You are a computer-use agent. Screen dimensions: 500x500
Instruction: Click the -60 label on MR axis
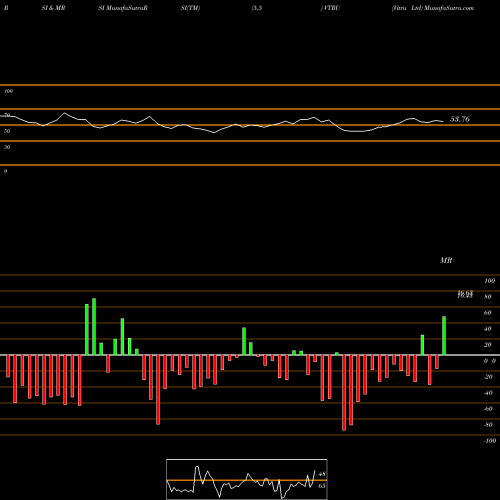point(488,409)
